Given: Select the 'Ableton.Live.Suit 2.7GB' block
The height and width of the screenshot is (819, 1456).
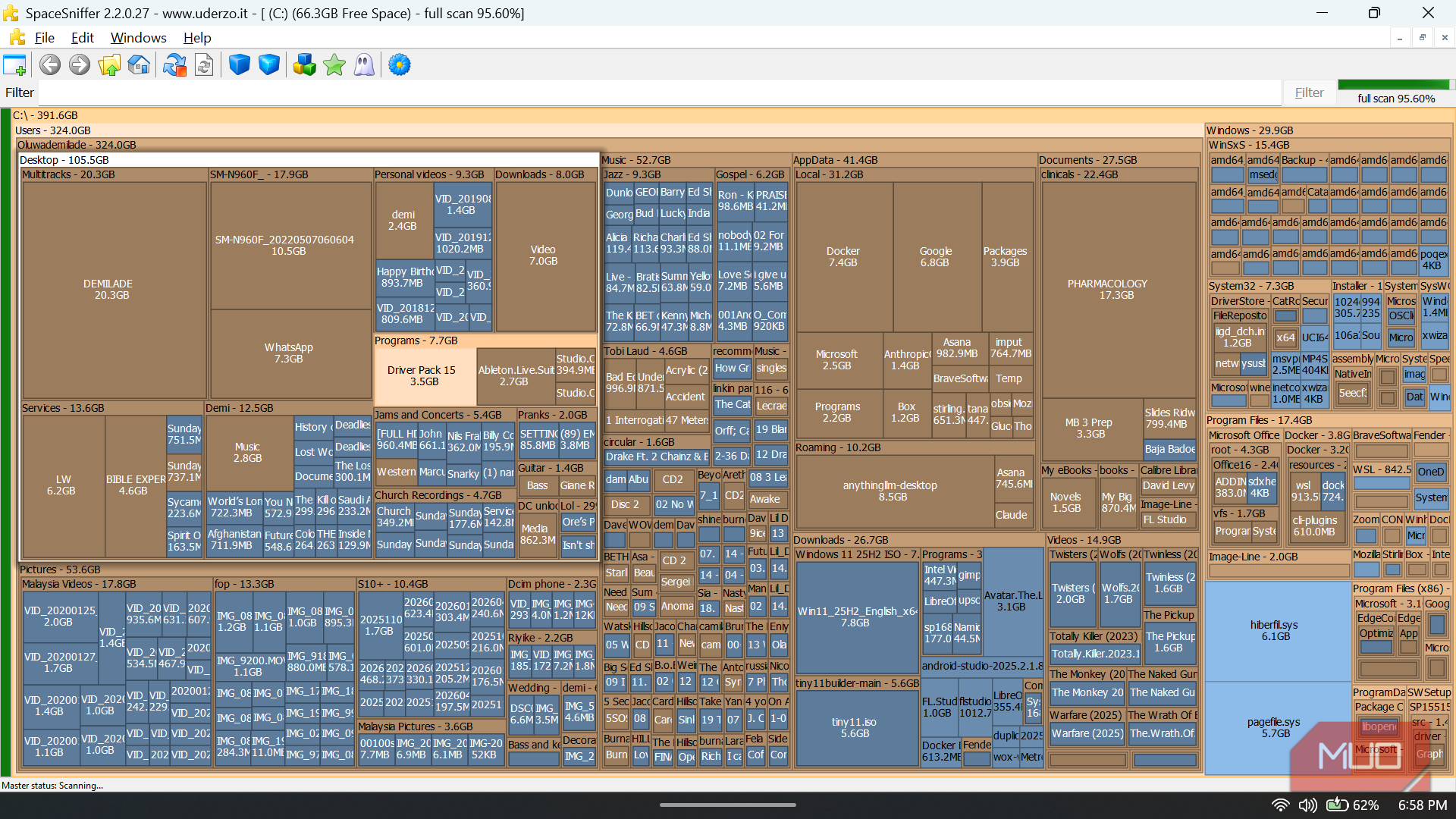Looking at the screenshot, I should (515, 376).
